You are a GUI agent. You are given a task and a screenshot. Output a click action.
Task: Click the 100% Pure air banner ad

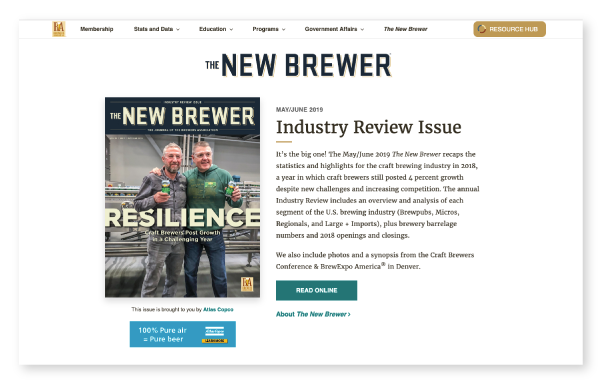(183, 334)
